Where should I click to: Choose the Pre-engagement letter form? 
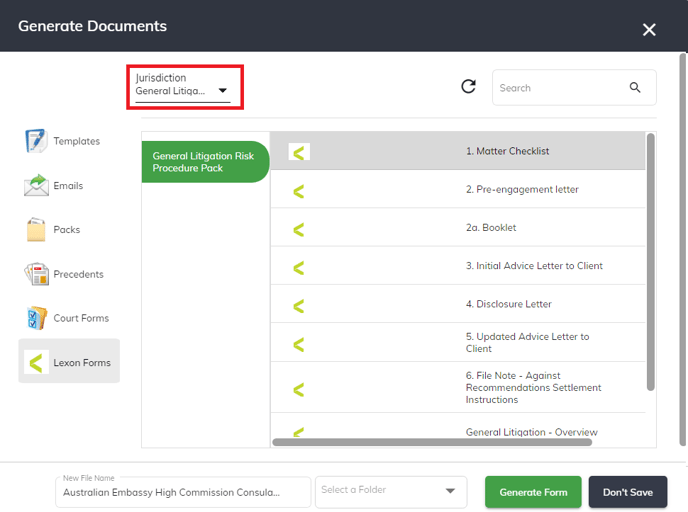tap(458, 189)
